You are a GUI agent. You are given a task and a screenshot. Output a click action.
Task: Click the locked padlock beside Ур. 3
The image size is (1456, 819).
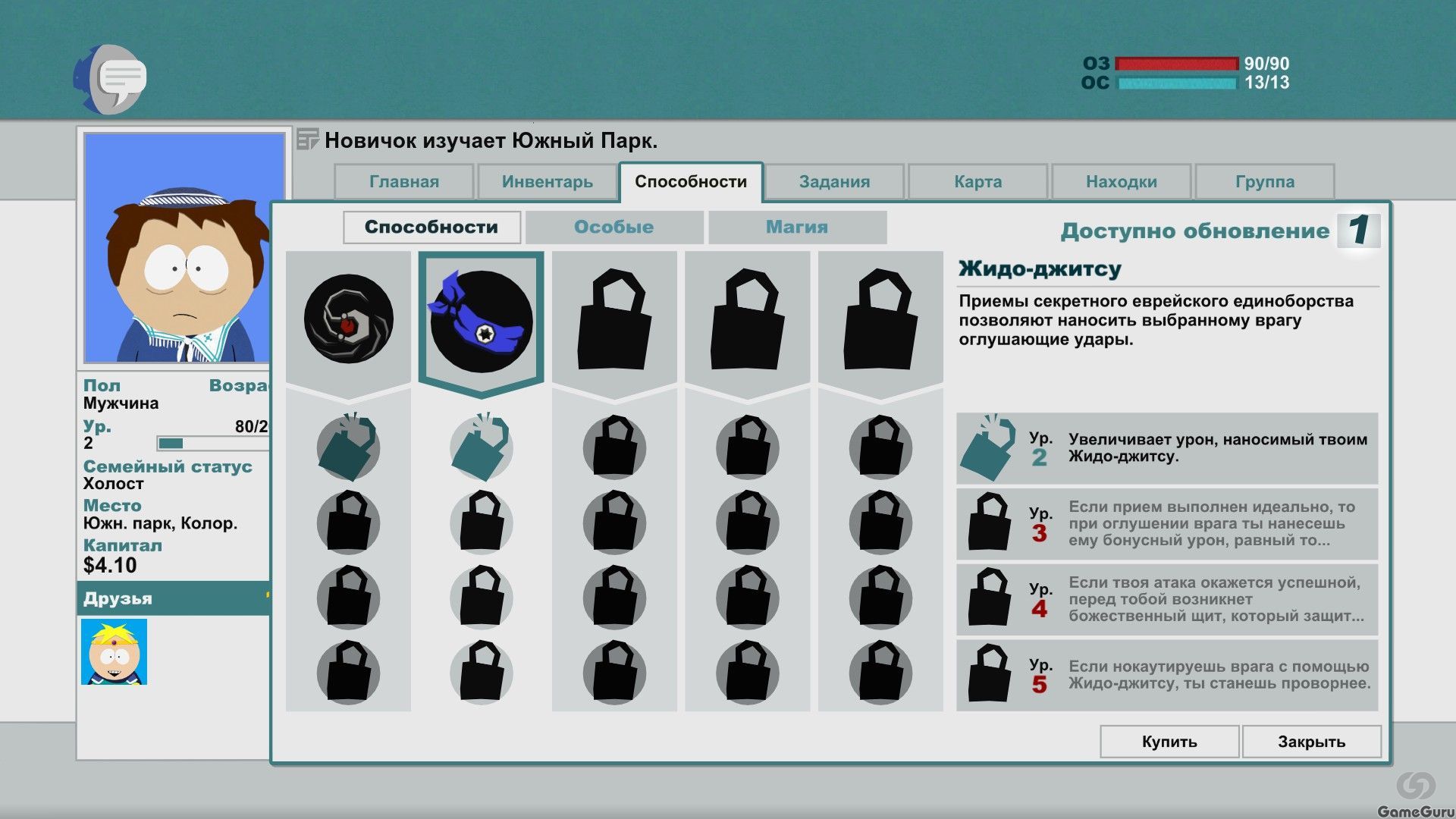click(x=990, y=522)
